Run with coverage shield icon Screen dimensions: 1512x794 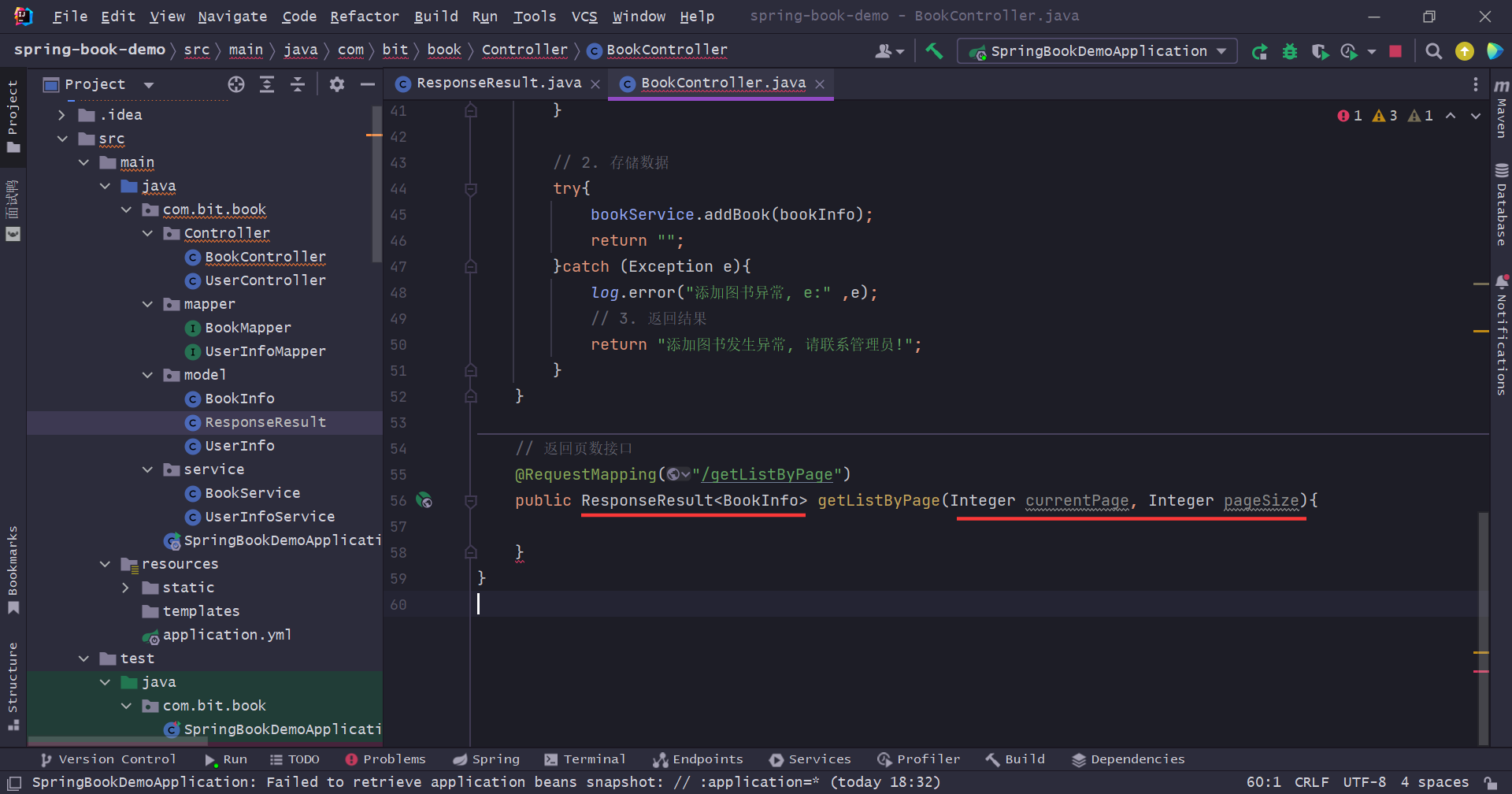[x=1320, y=51]
